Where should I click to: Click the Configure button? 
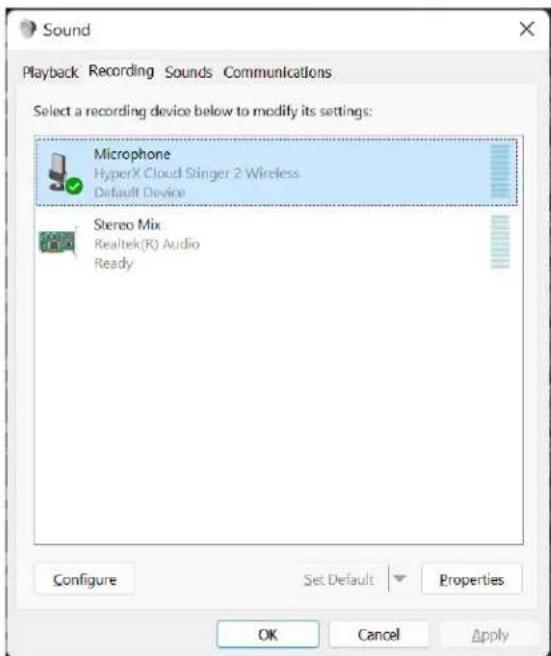[x=85, y=579]
